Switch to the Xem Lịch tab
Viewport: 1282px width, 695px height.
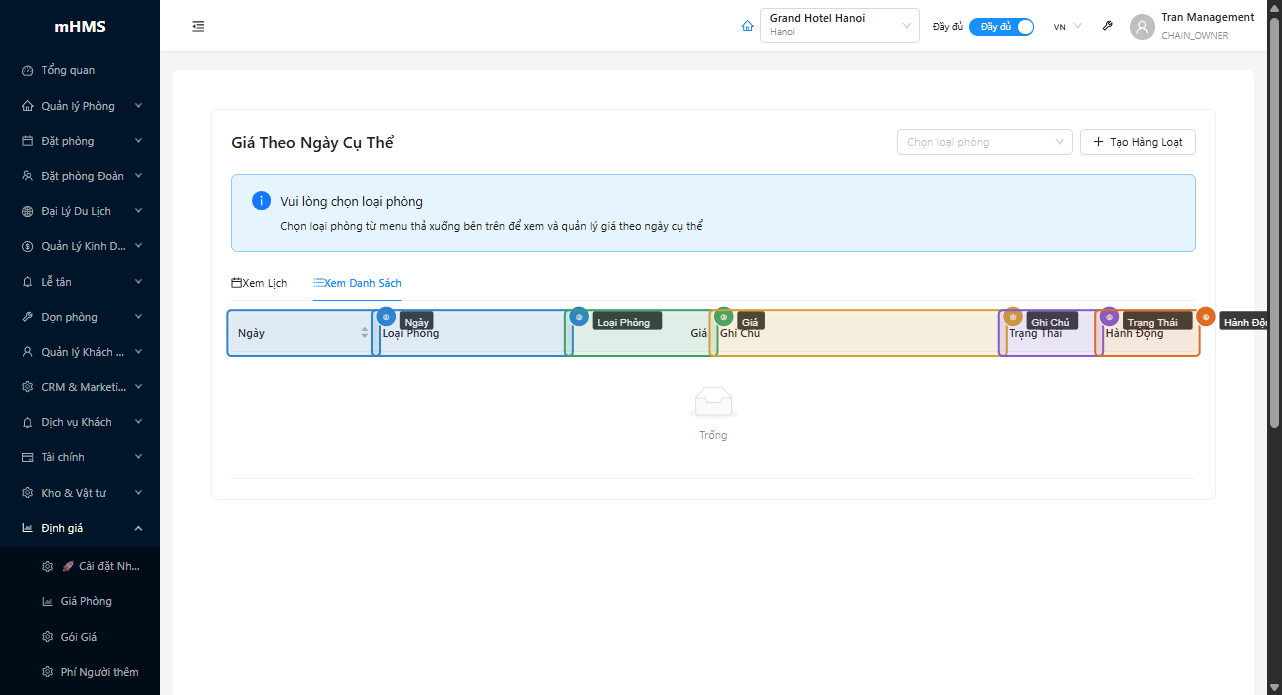coord(259,283)
